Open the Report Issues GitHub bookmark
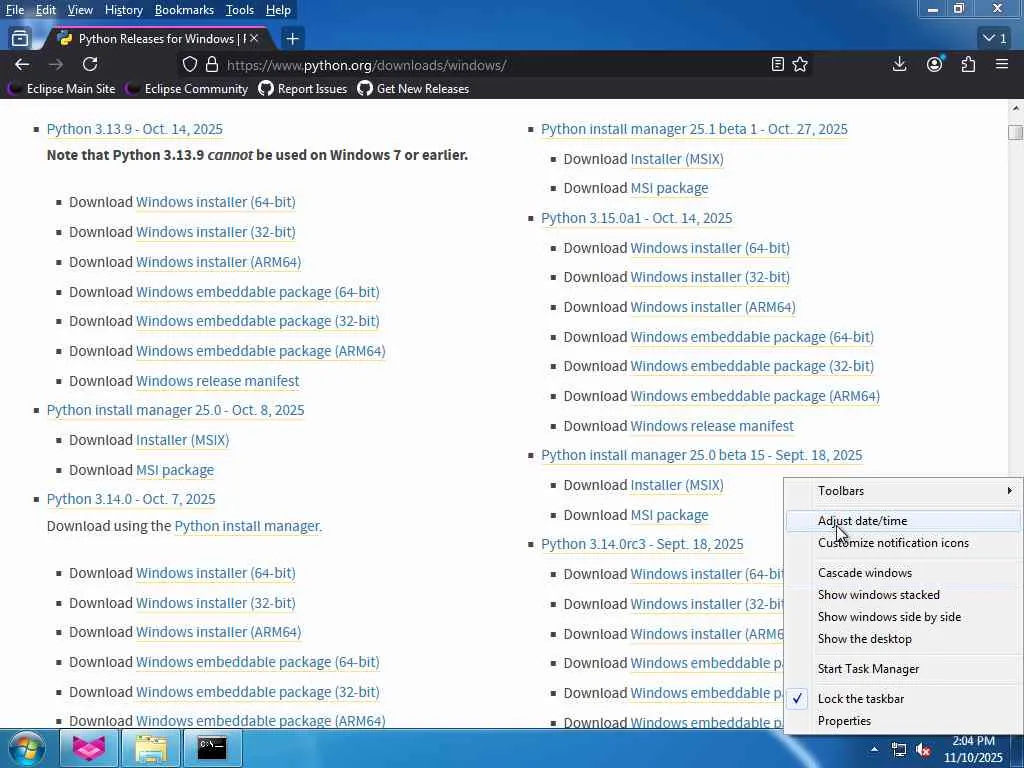This screenshot has height=768, width=1024. coord(303,89)
